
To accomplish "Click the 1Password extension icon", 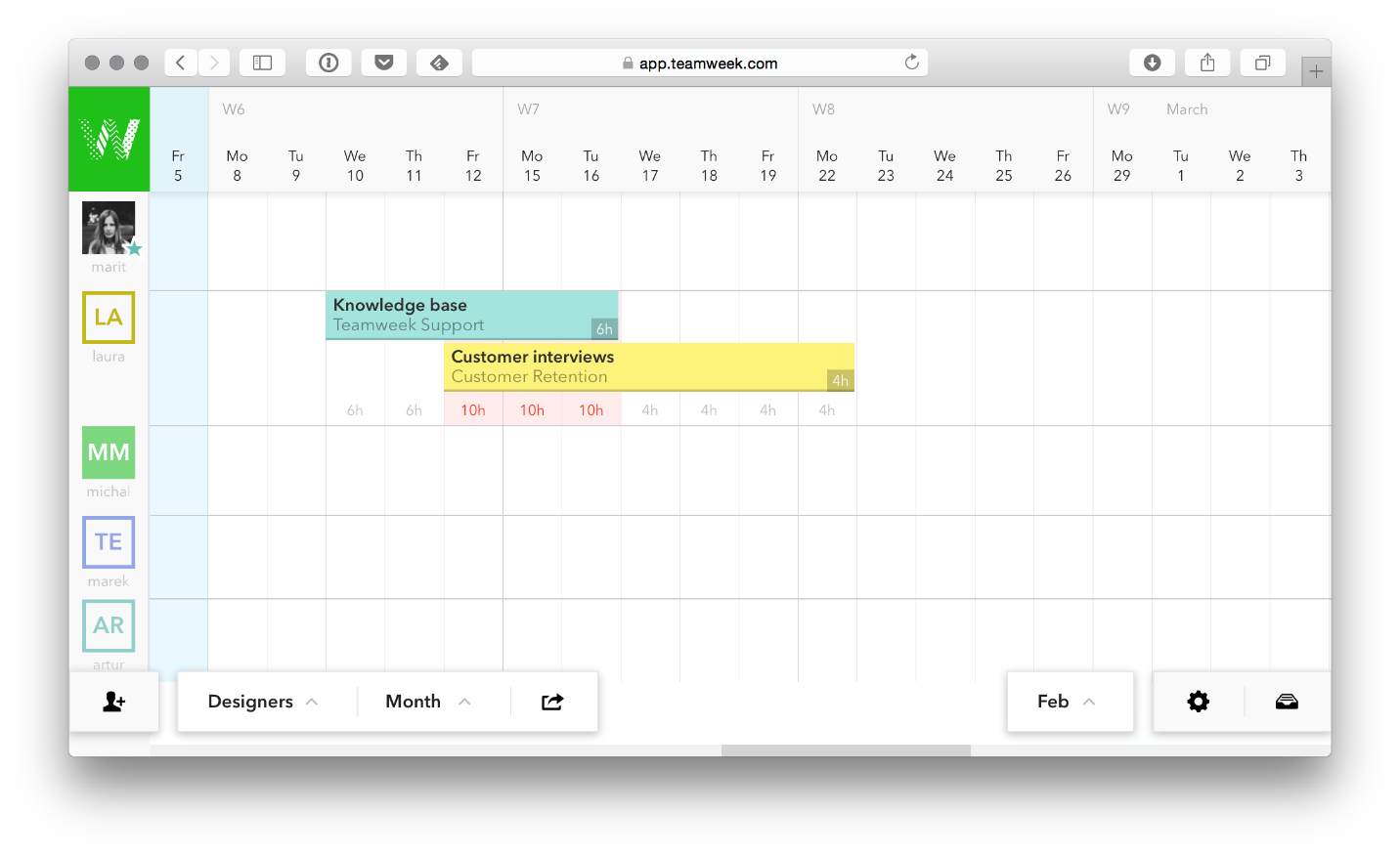I will [x=329, y=63].
